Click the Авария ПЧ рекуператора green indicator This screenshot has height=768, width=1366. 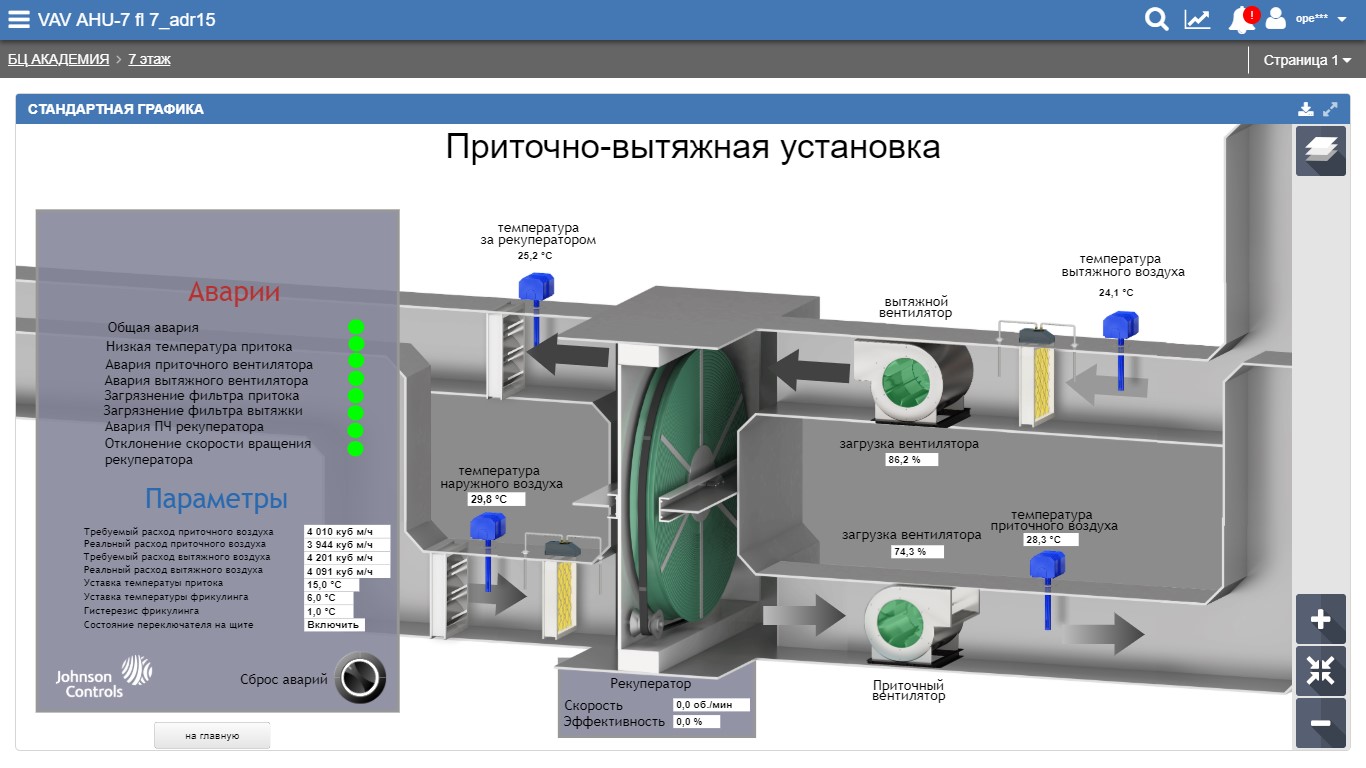[356, 428]
